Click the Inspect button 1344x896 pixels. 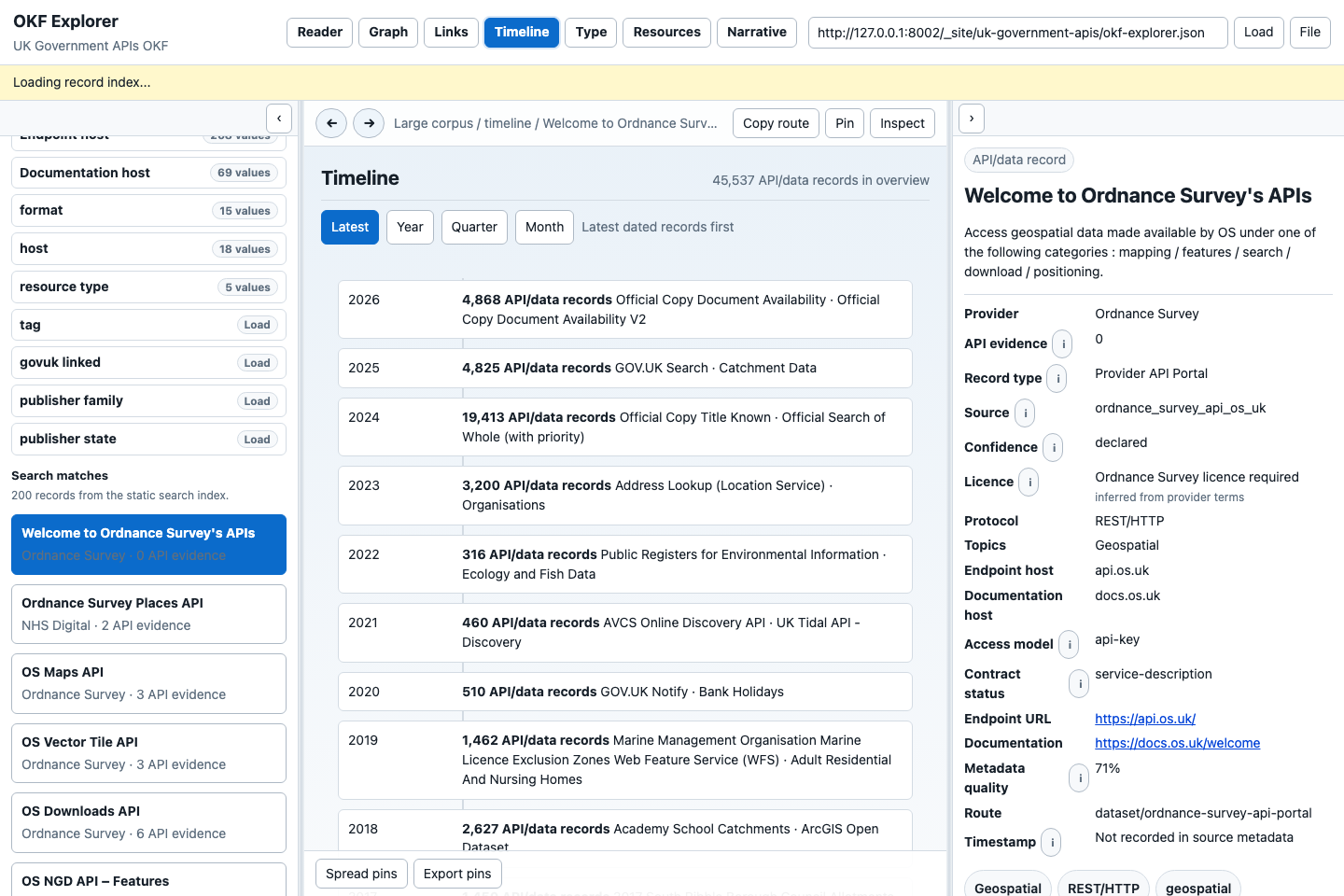coord(902,123)
